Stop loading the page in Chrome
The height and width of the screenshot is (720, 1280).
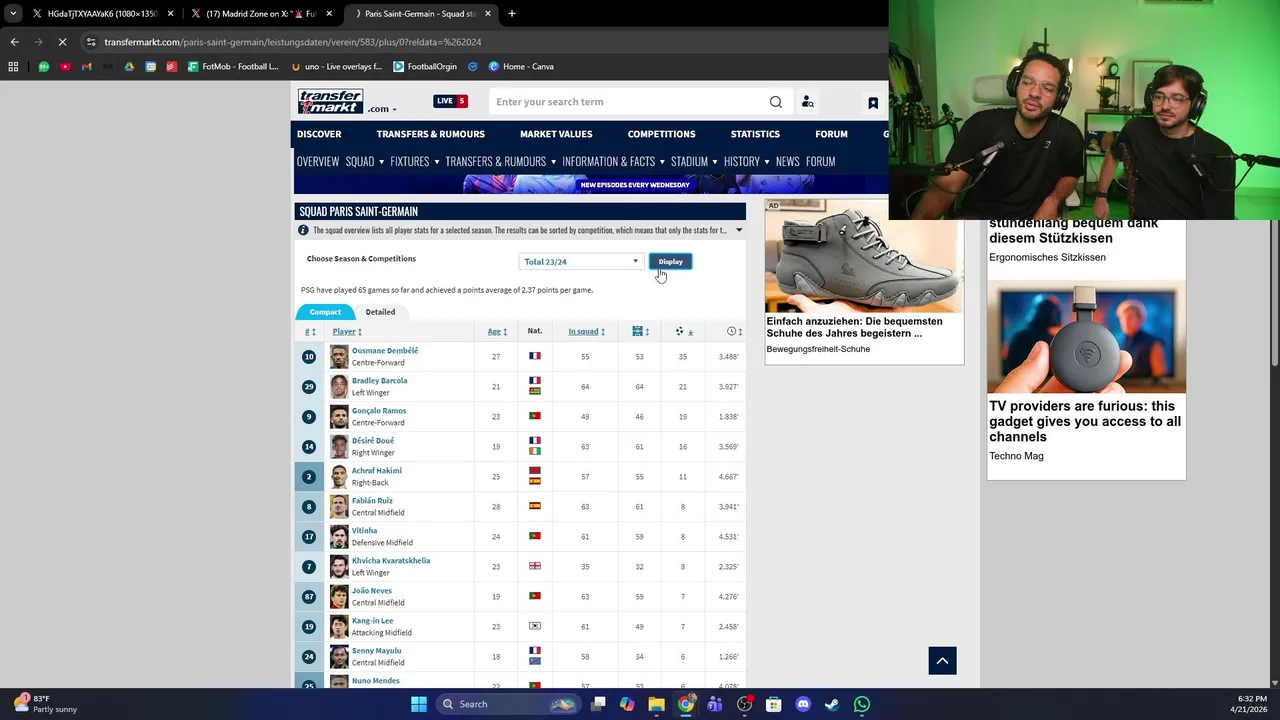[62, 42]
